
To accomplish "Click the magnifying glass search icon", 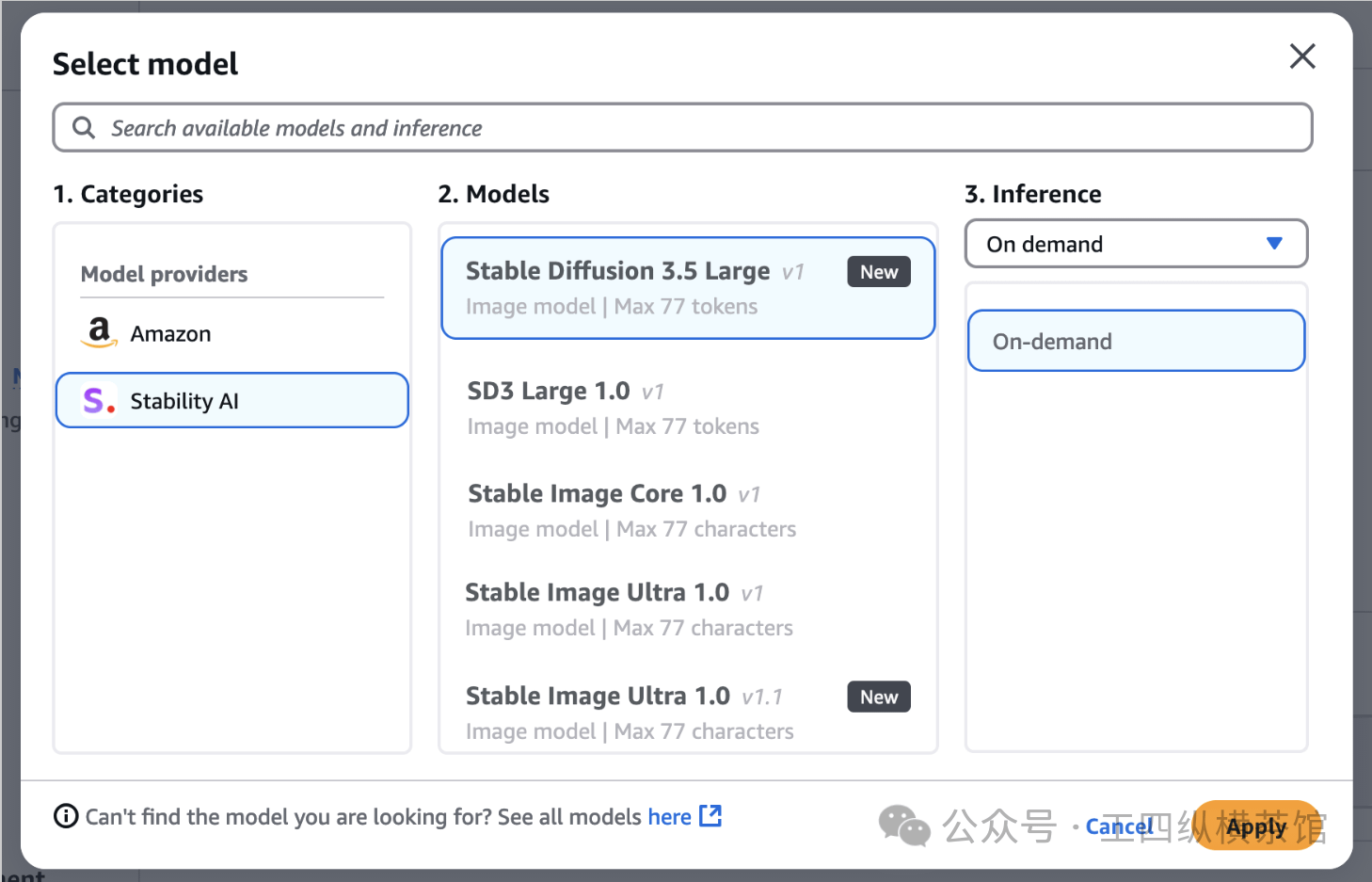I will pos(84,128).
